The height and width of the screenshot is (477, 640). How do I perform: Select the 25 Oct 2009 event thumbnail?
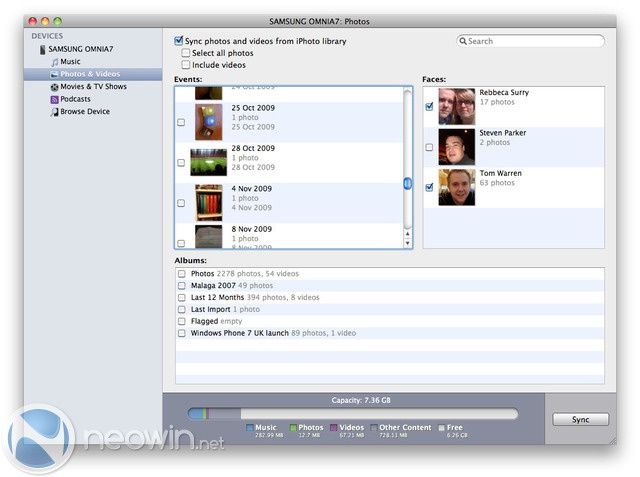(x=209, y=122)
